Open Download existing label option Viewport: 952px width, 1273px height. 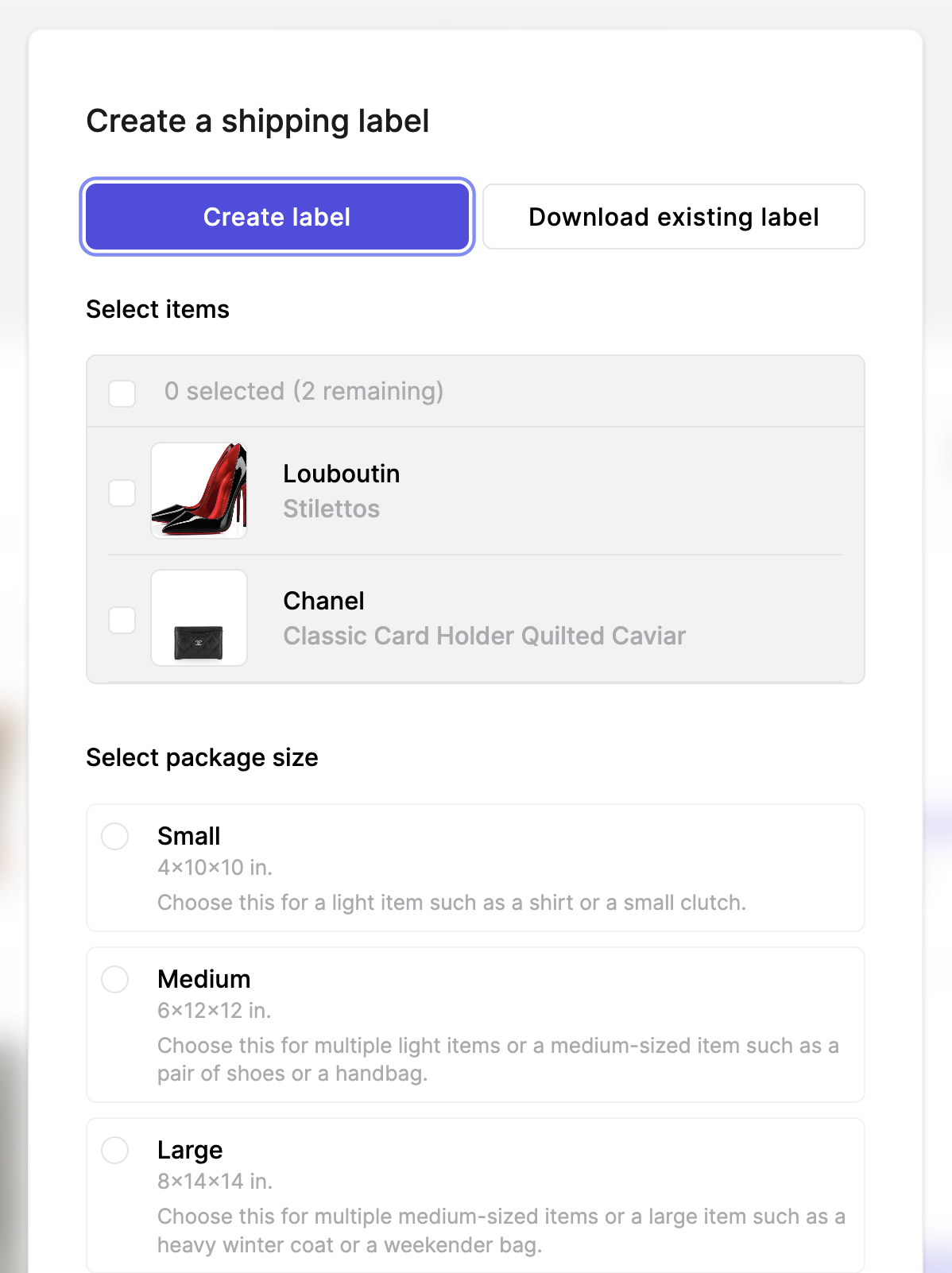pos(674,217)
